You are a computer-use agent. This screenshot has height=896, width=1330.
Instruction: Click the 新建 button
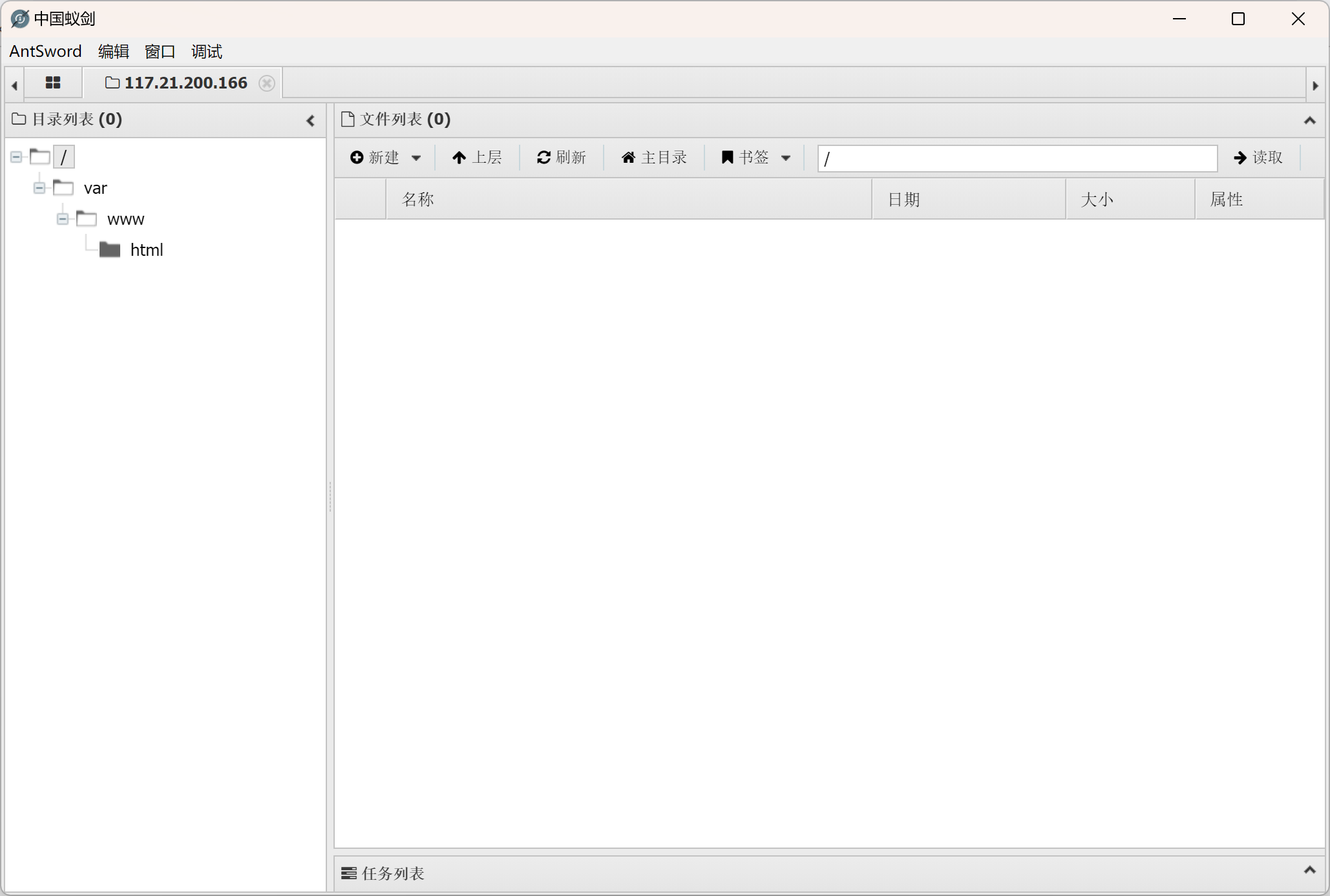(x=375, y=158)
